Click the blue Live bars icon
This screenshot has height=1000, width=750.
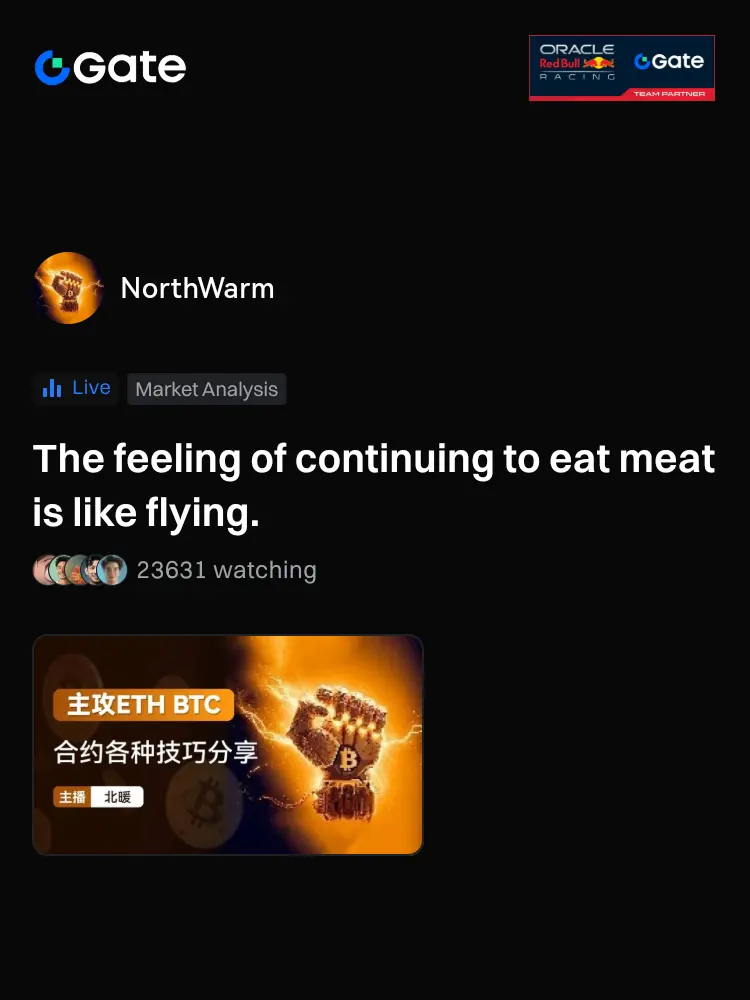click(52, 388)
